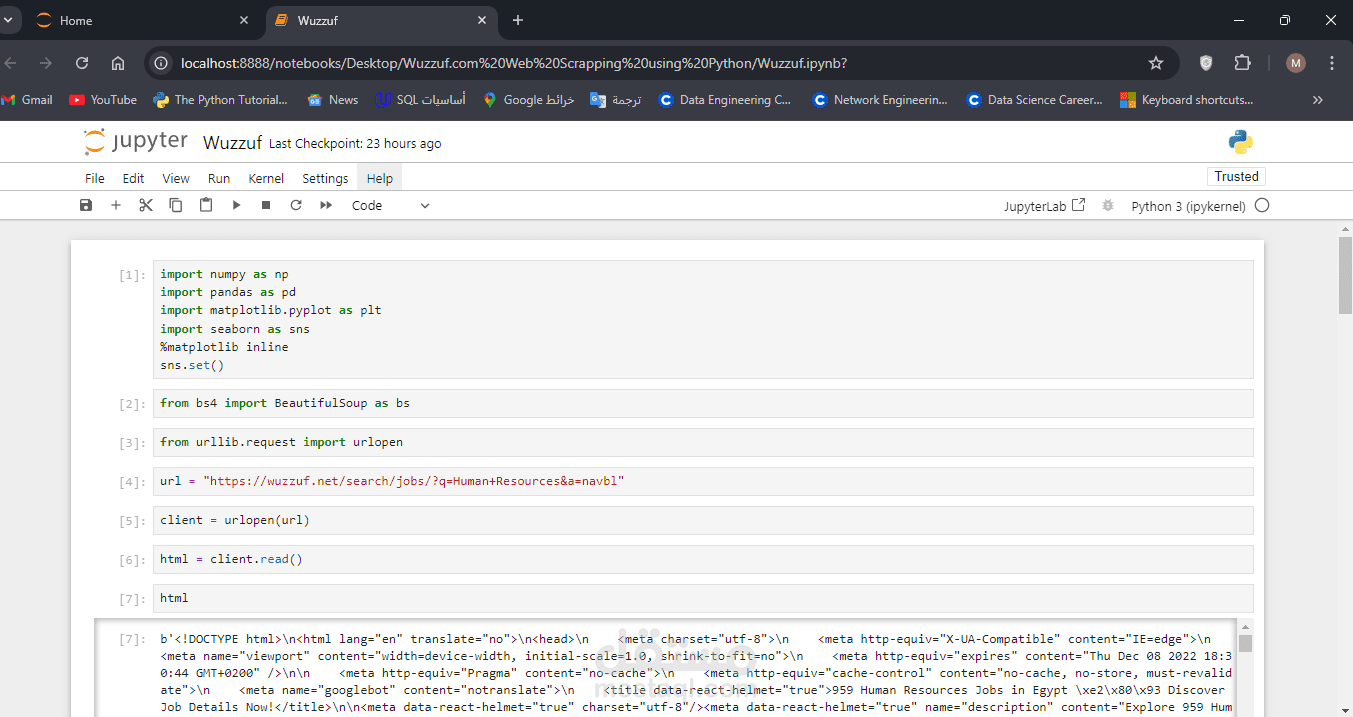Go to browser home page

pyautogui.click(x=118, y=63)
